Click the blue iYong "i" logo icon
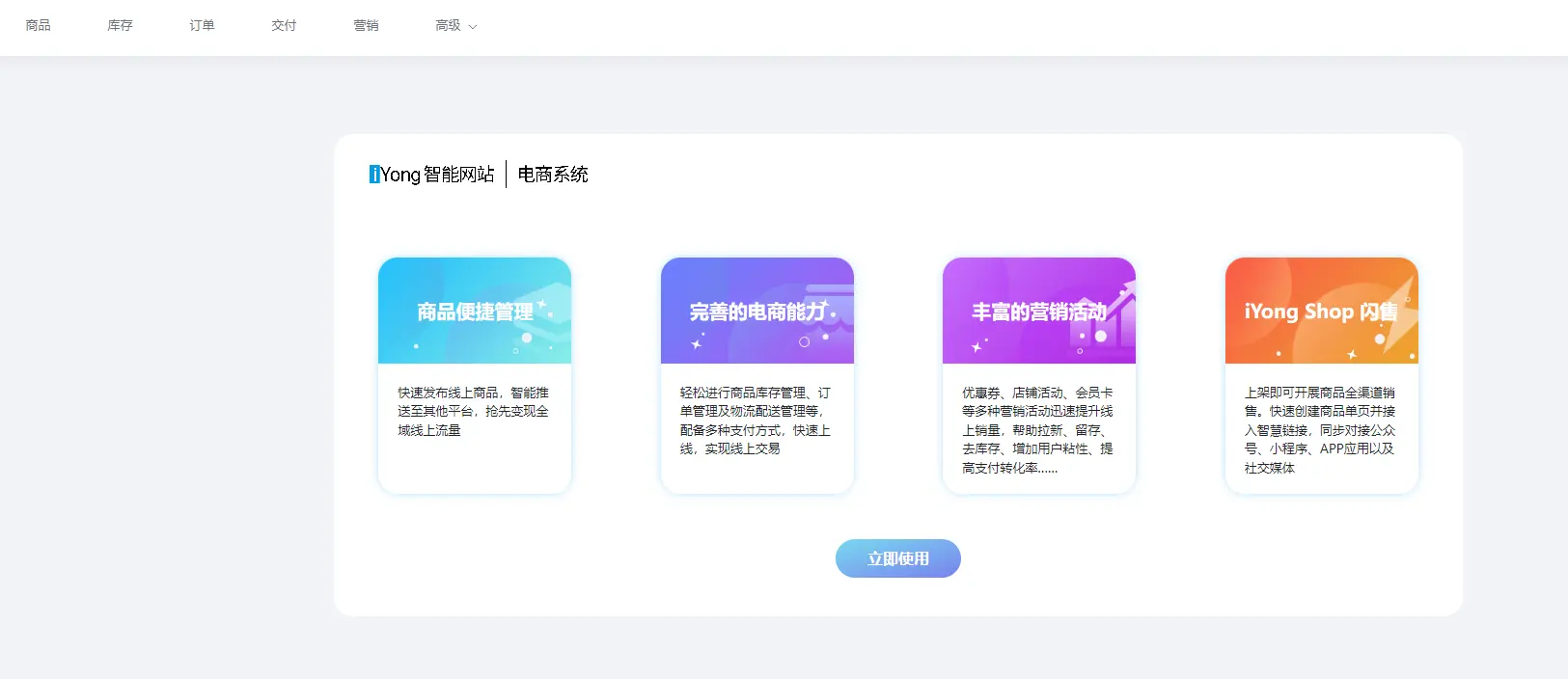Viewport: 1568px width, 679px height. (374, 175)
